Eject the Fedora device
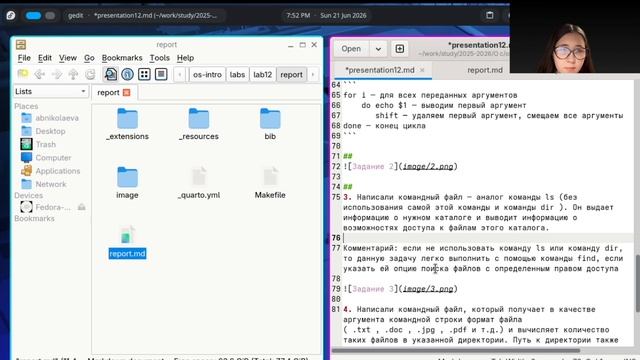 [x=82, y=207]
